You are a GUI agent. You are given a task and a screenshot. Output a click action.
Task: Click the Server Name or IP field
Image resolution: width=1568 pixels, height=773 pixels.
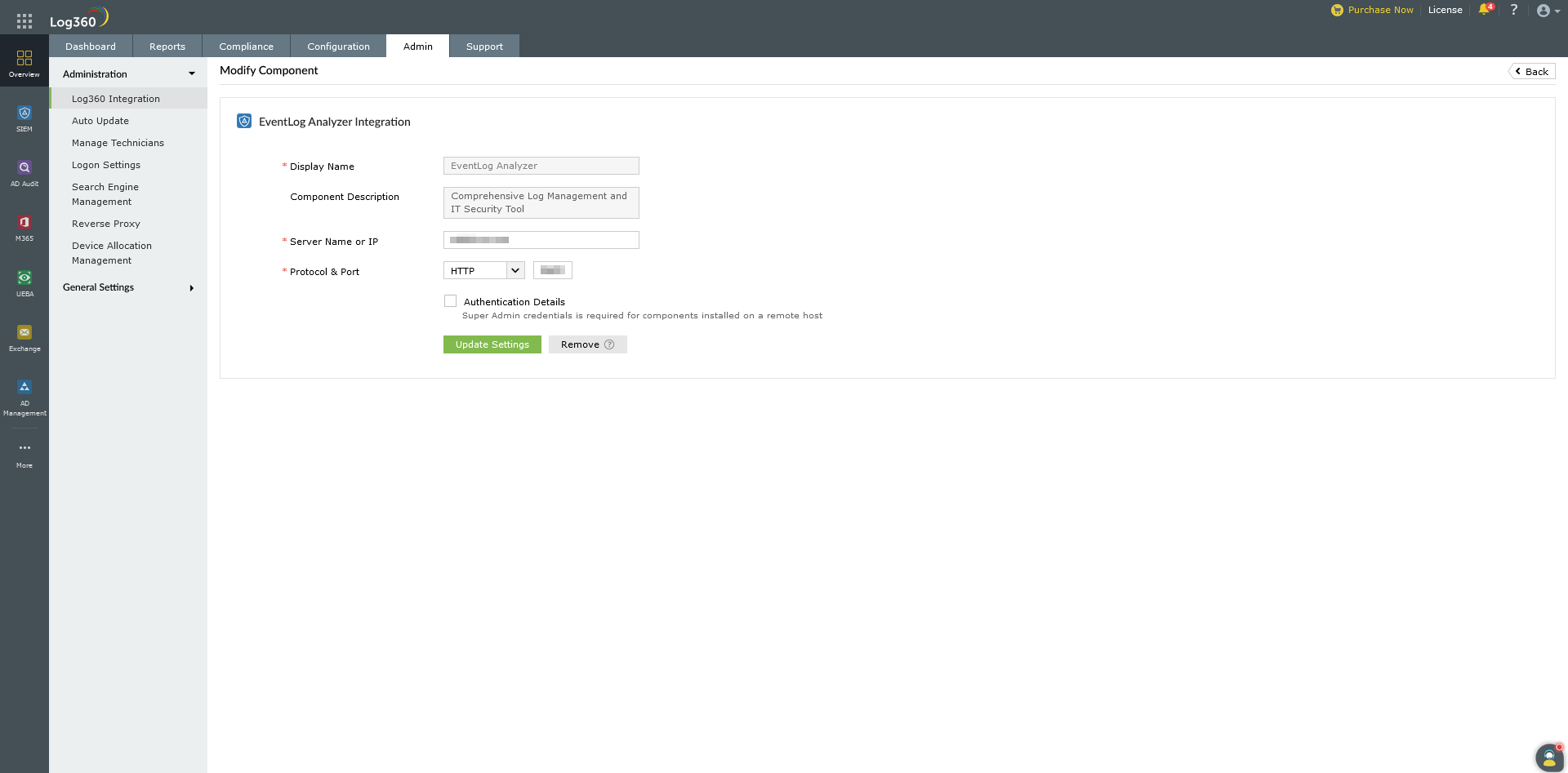click(541, 240)
